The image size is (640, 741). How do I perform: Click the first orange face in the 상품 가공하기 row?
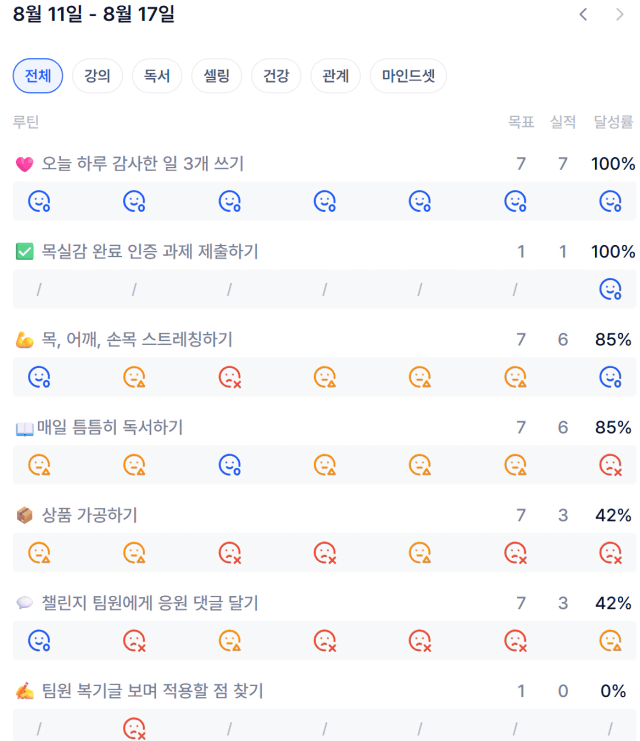click(39, 553)
